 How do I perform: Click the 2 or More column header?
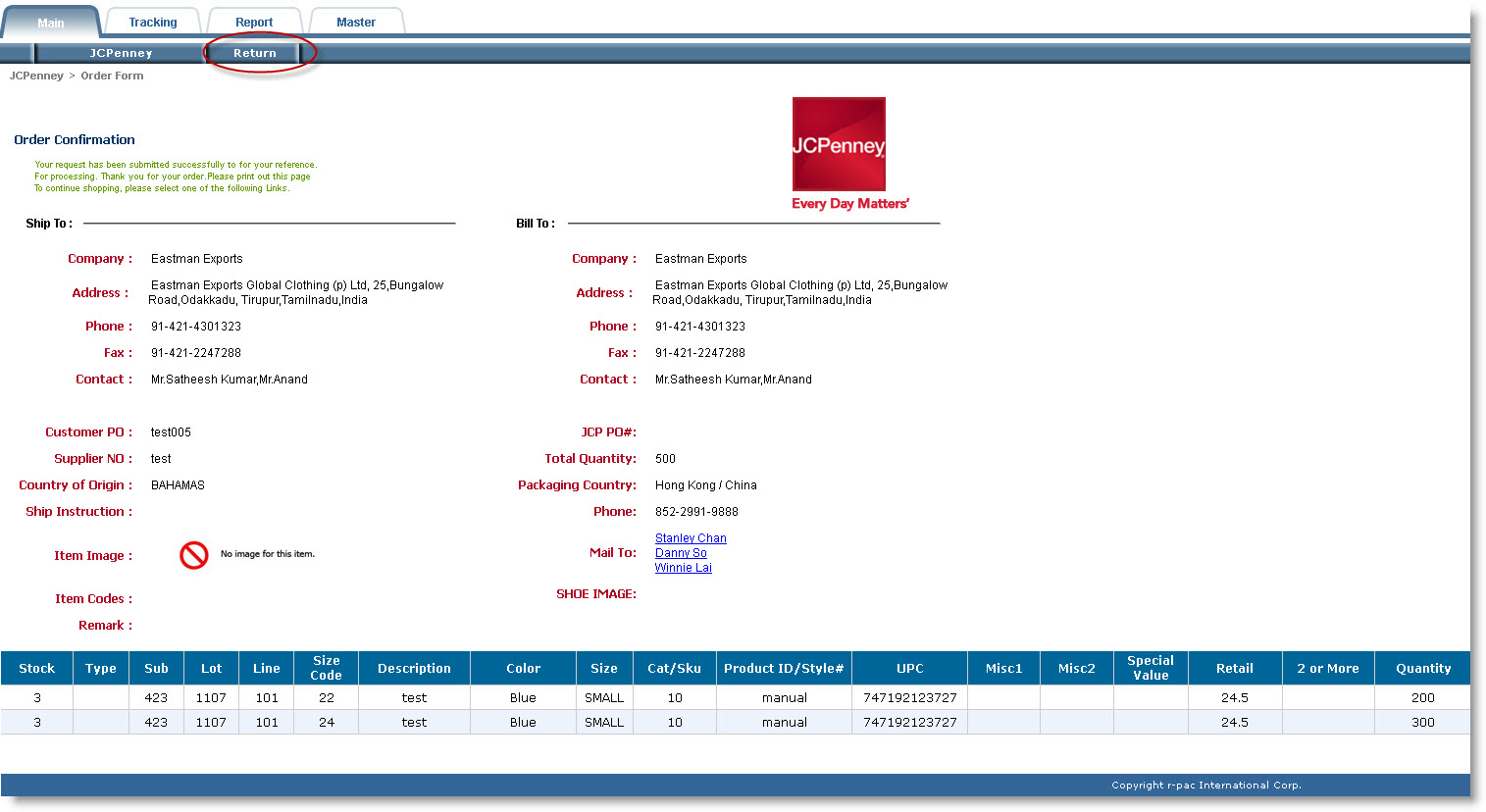tap(1328, 668)
